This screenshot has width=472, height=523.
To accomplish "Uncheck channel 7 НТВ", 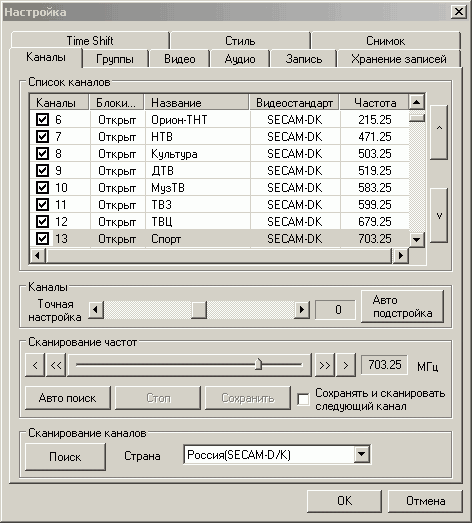I will (x=42, y=136).
